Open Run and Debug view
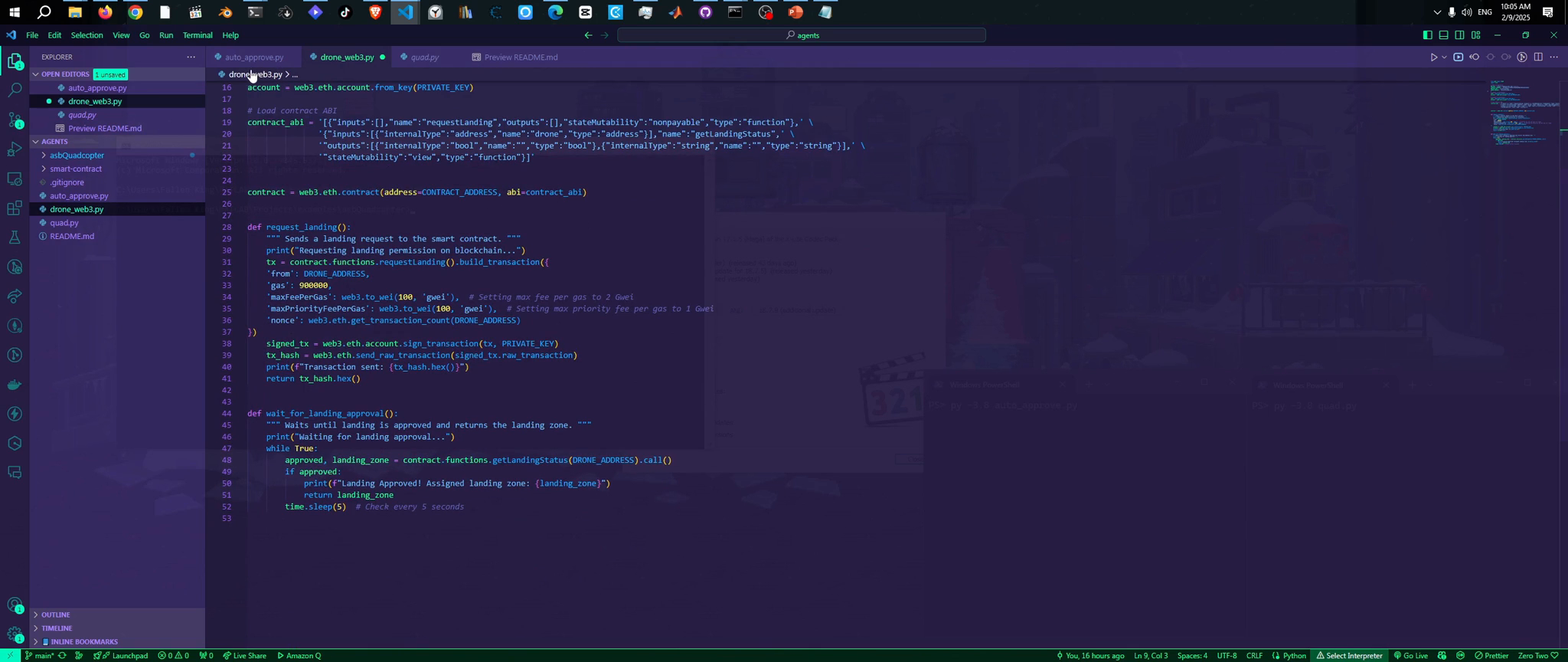 pos(15,149)
